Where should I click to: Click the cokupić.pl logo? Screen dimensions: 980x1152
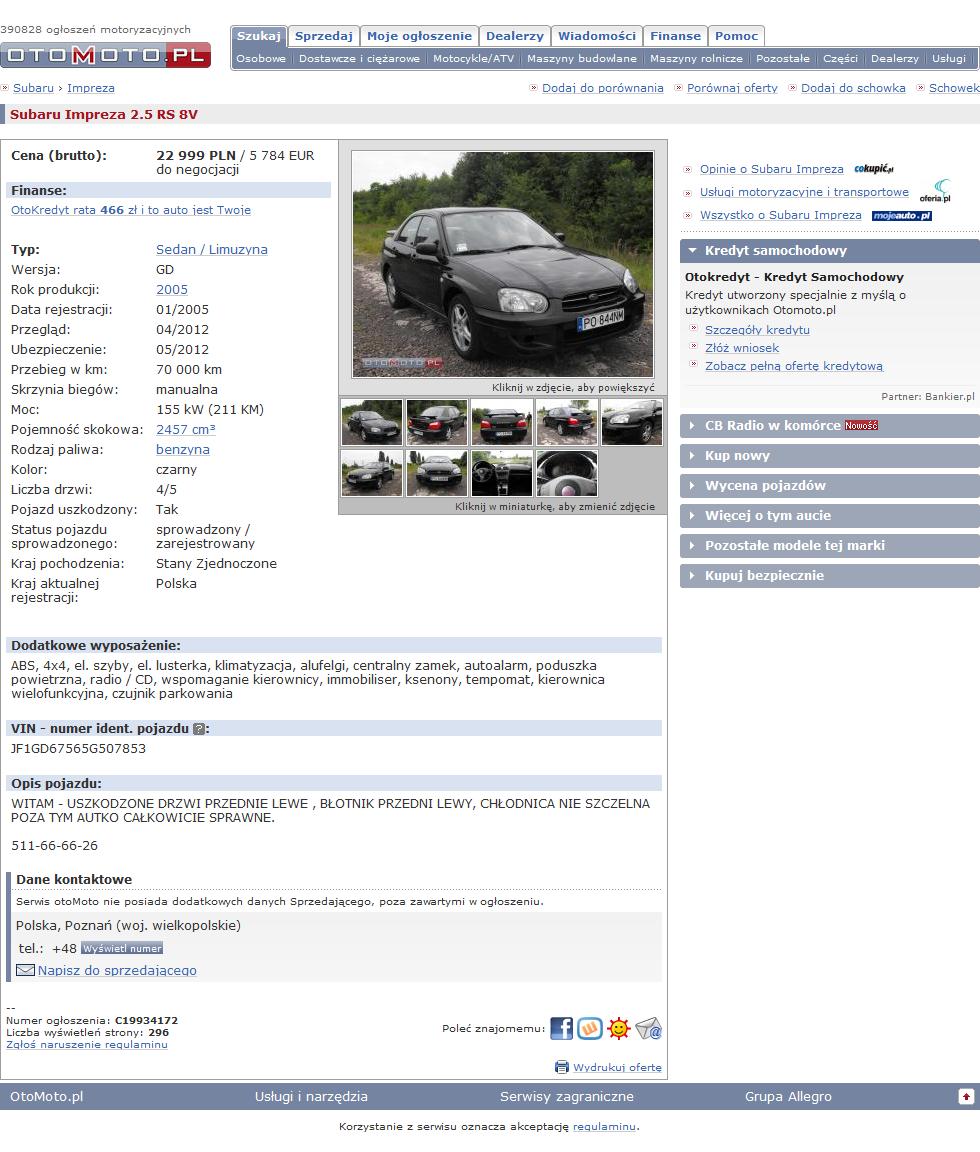874,169
